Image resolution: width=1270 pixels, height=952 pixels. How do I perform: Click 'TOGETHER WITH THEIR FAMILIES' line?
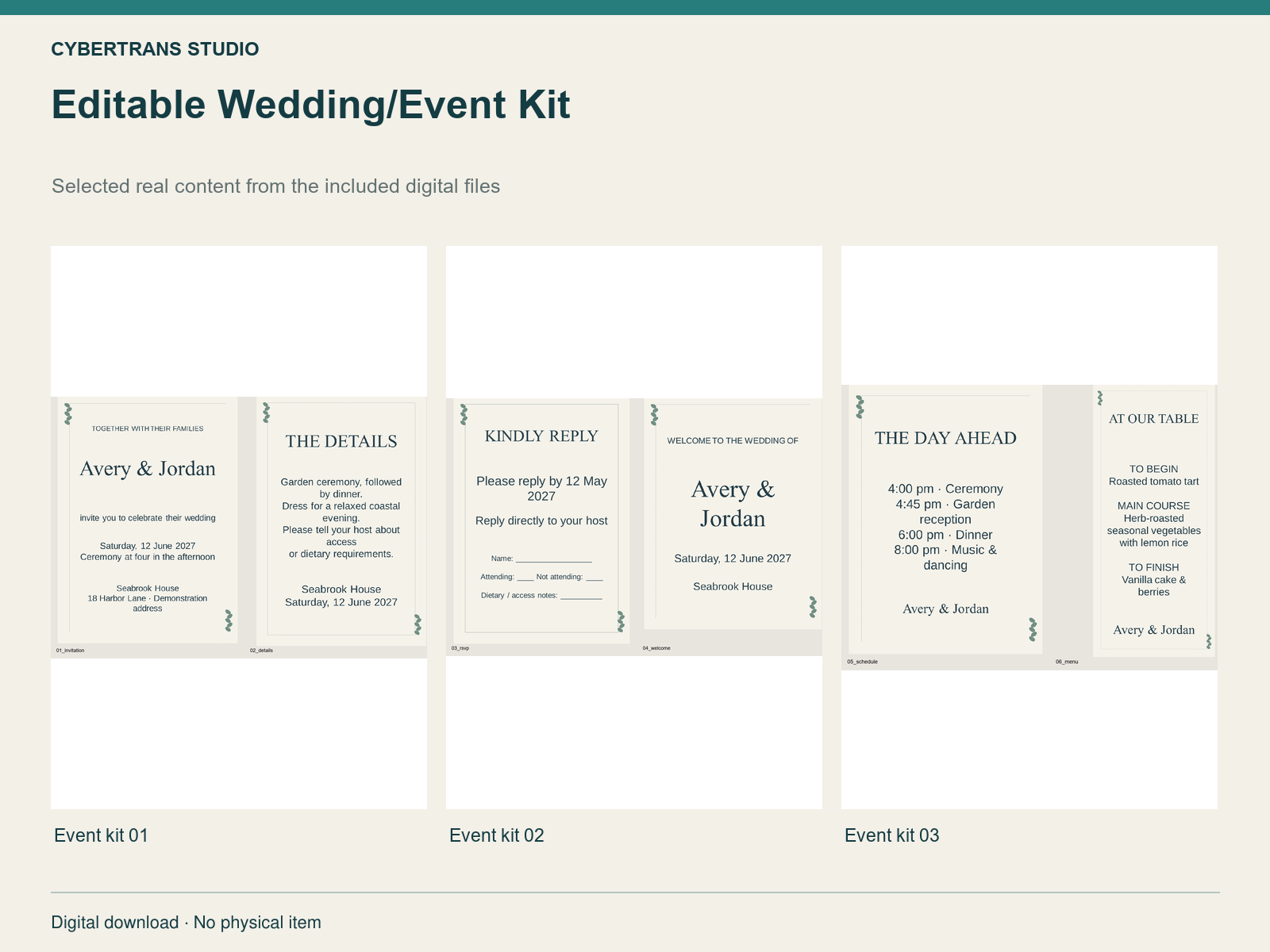tap(148, 428)
